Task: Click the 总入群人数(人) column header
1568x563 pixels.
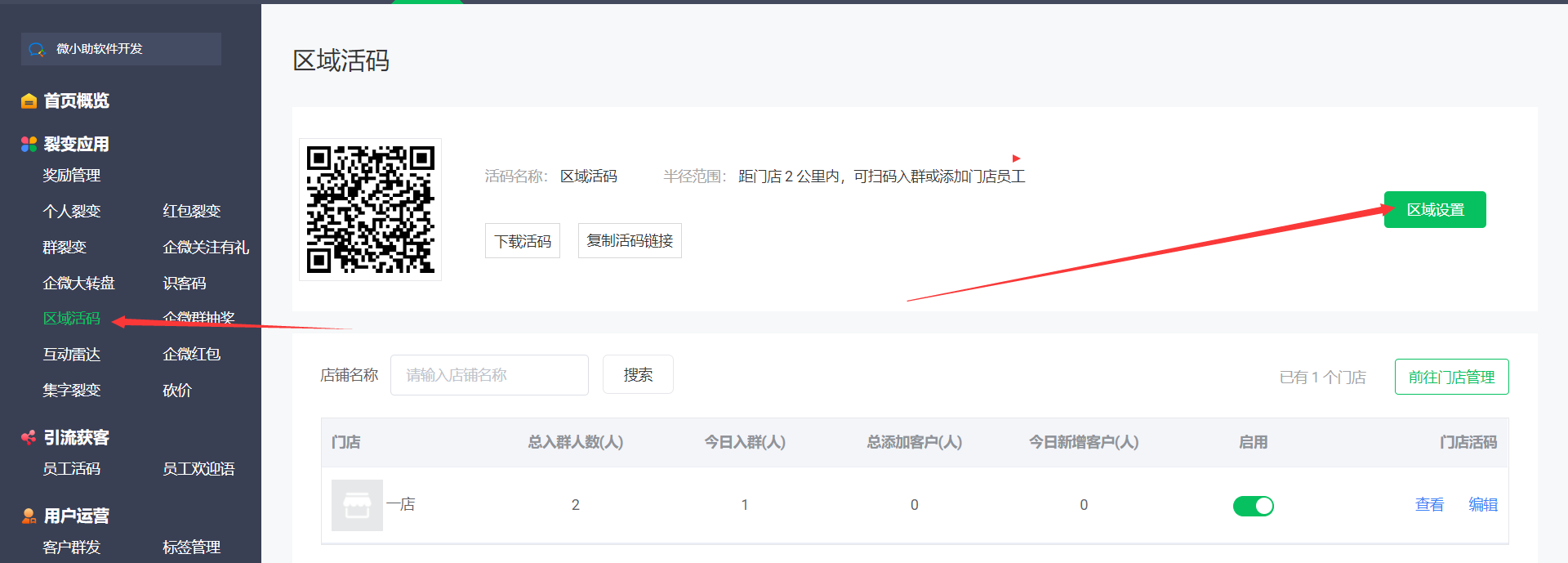Action: [x=576, y=442]
